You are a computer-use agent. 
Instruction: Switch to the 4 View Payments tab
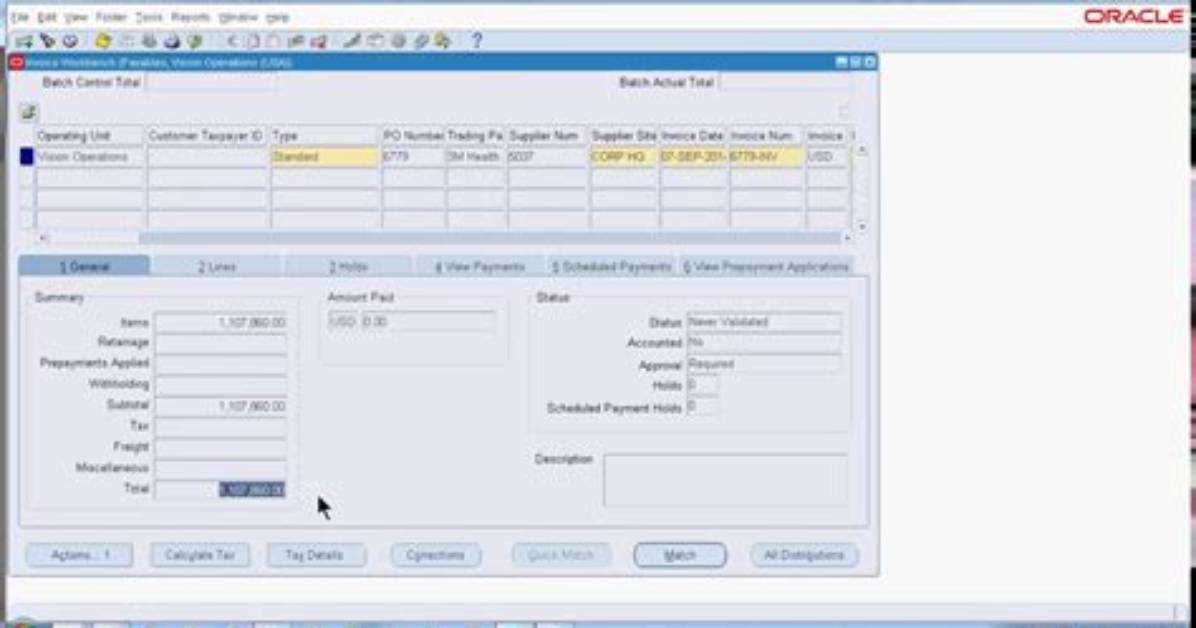coord(480,266)
